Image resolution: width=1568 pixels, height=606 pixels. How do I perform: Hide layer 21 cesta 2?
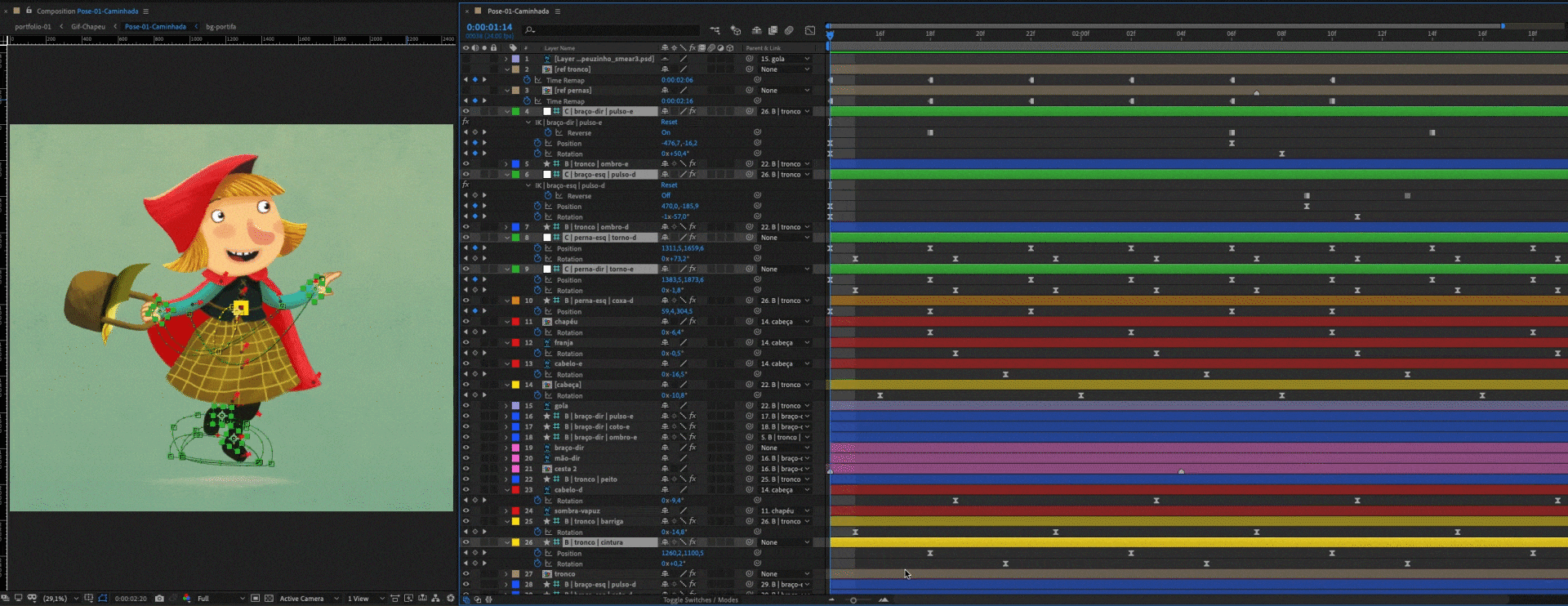pos(465,469)
